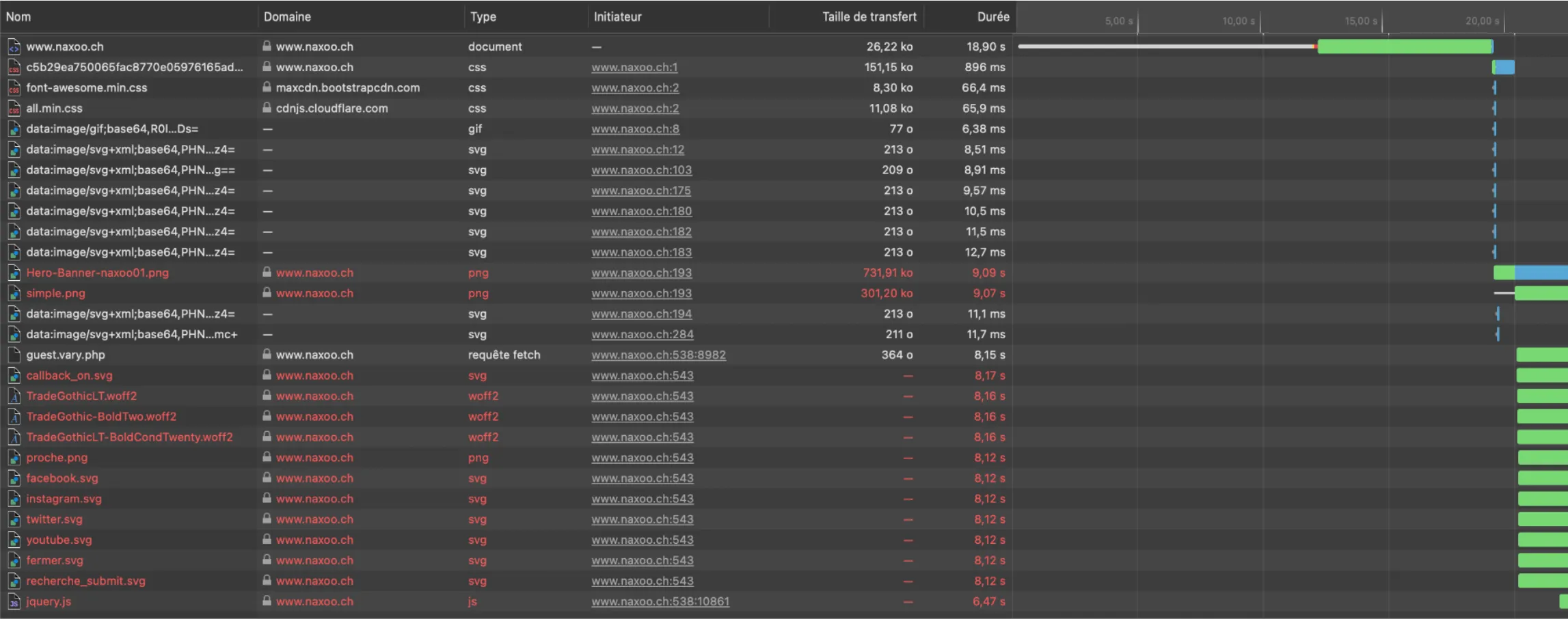
Task: Click the 6,47 s duration value
Action: pos(988,602)
